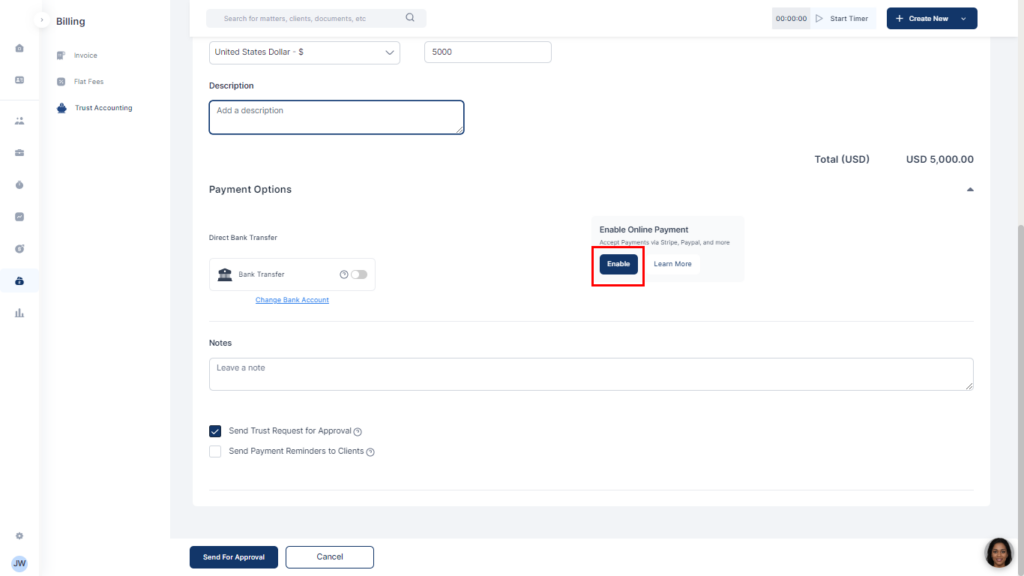Open the United States Dollar currency dropdown
This screenshot has width=1024, height=576.
[304, 52]
